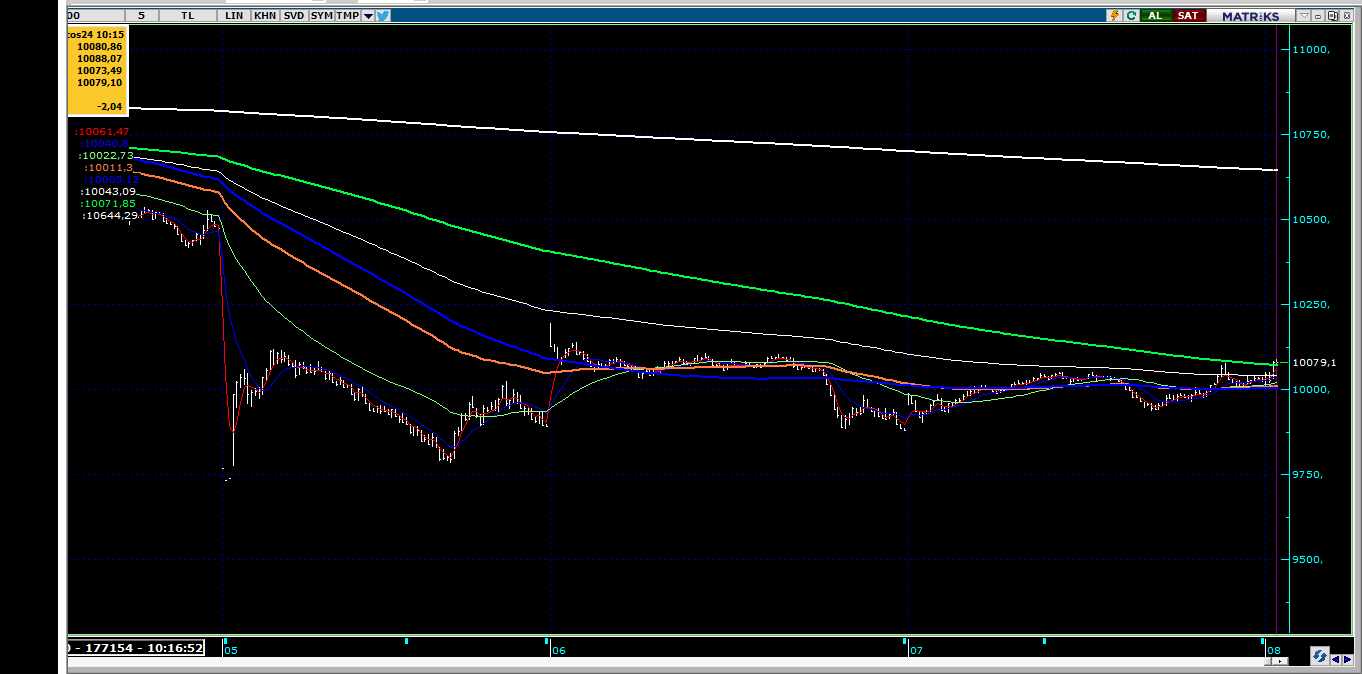Click the MATRIKS logo
Image resolution: width=1362 pixels, height=674 pixels.
click(1250, 15)
